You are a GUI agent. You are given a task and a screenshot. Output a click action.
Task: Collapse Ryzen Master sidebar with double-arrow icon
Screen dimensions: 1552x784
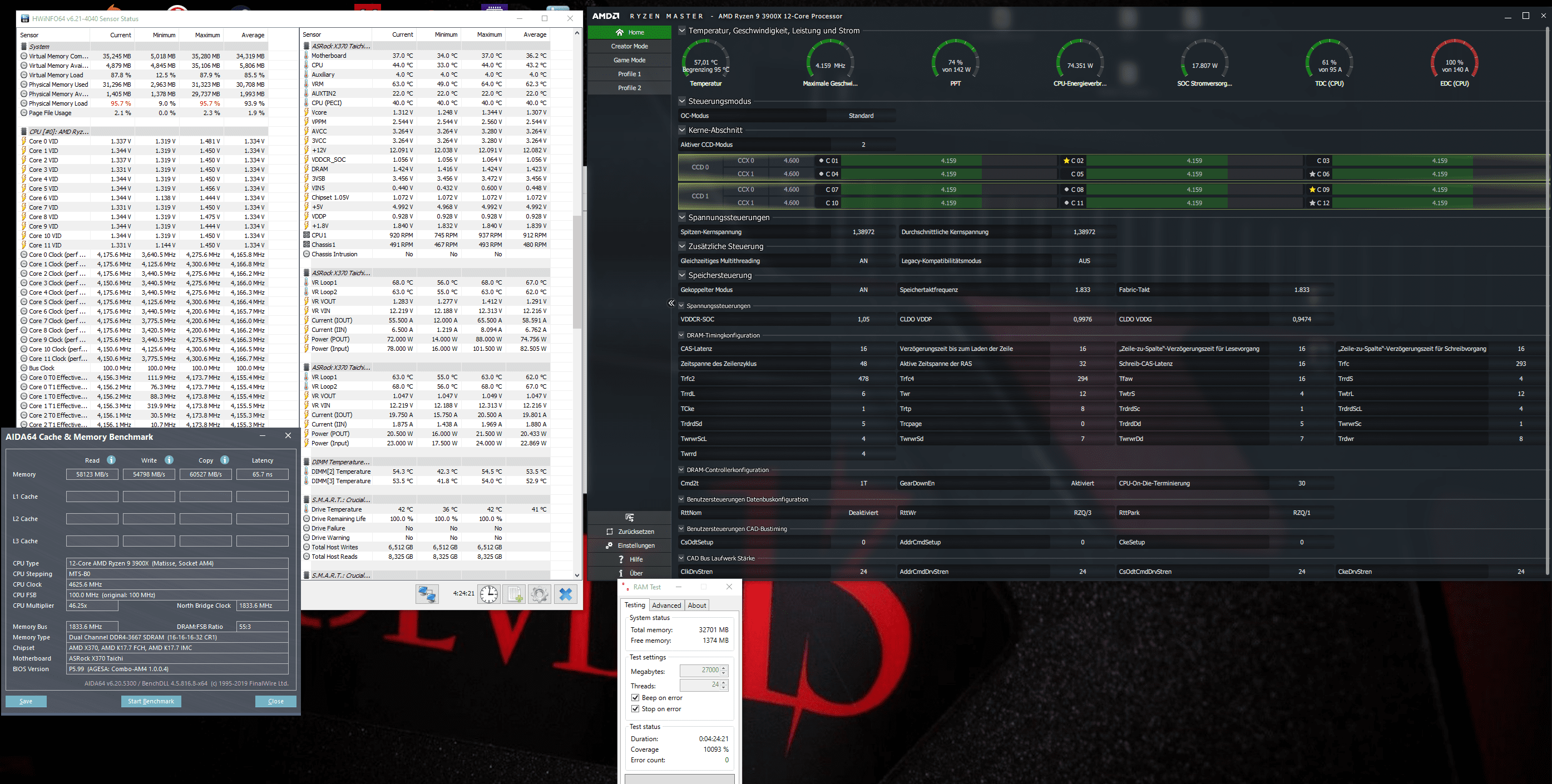point(671,303)
